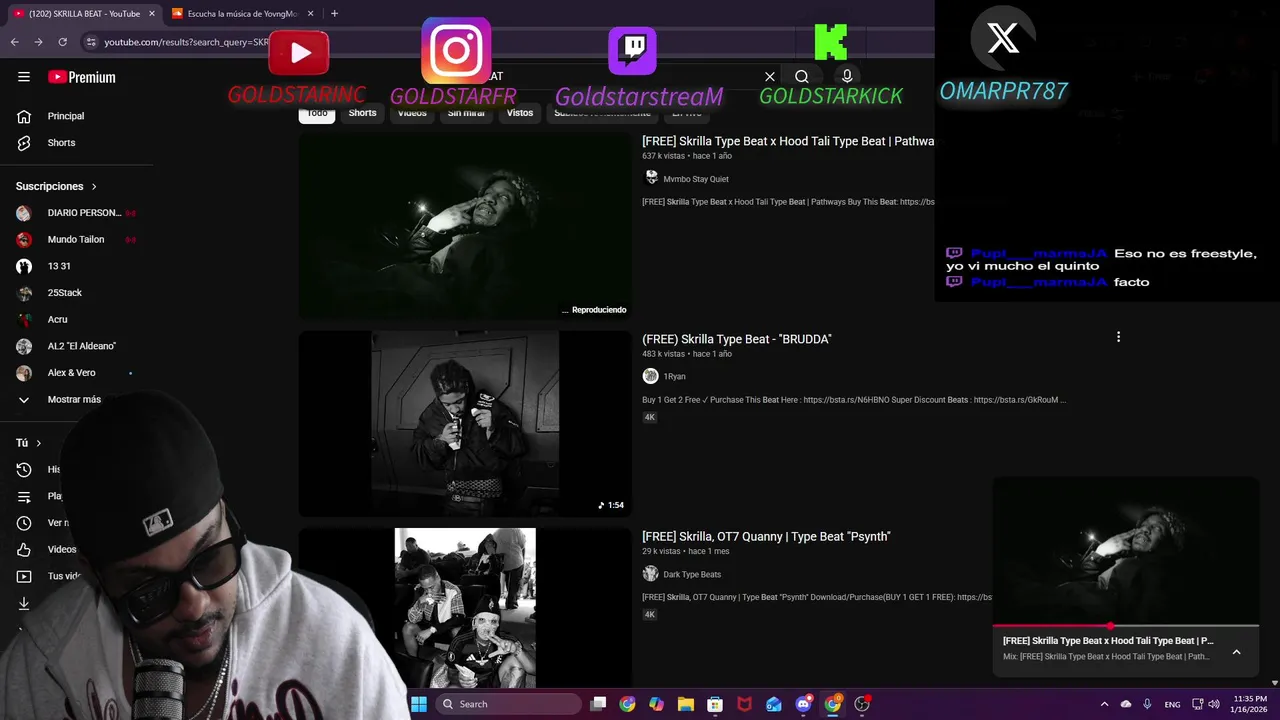Viewport: 1280px width, 720px height.
Task: Open Skrilla, OT7 Quanny Psynth title
Action: click(x=766, y=537)
